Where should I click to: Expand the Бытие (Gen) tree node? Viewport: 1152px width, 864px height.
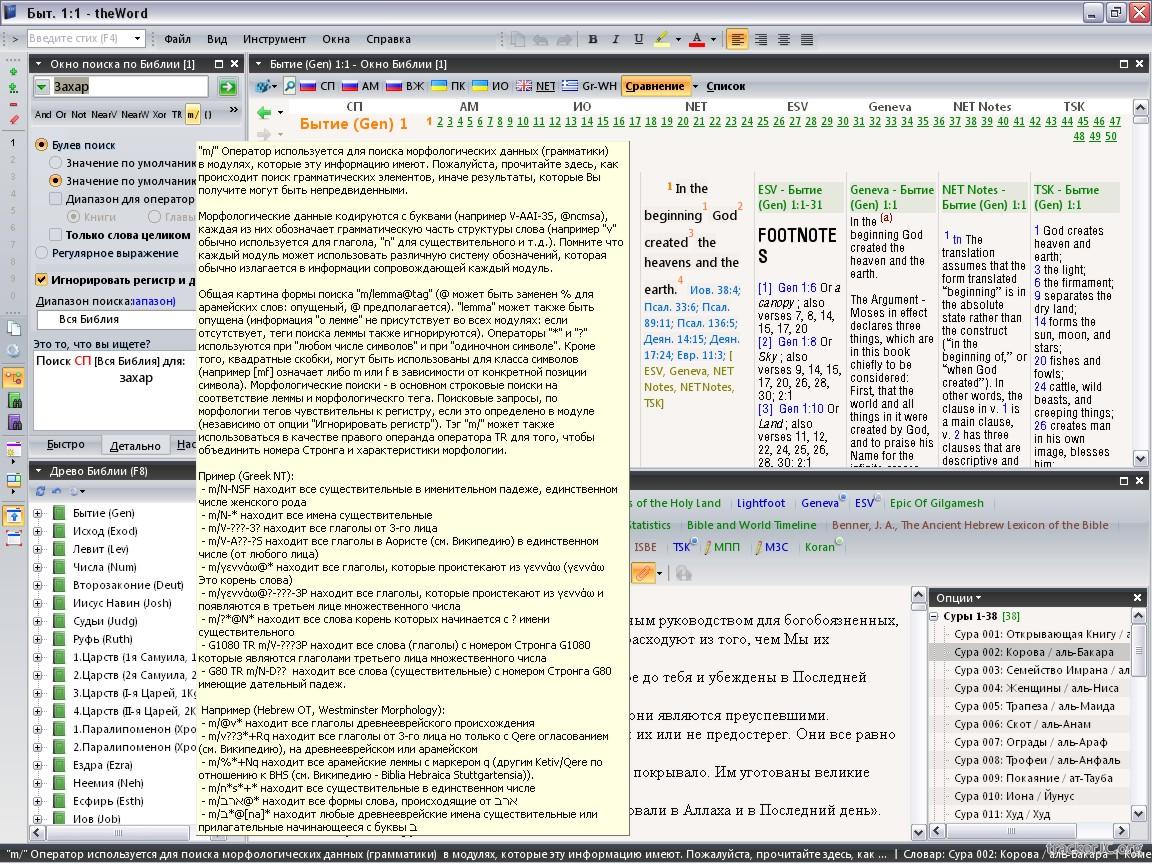click(x=38, y=514)
